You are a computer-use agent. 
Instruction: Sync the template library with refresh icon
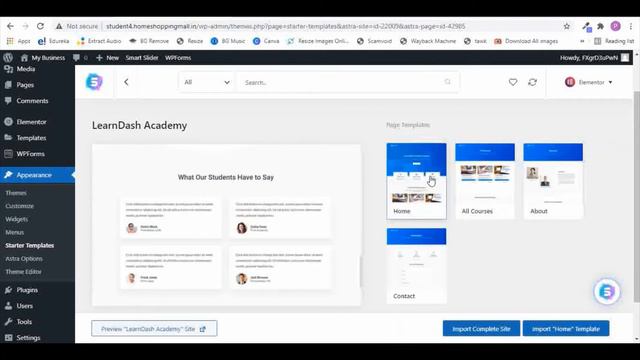(x=532, y=82)
